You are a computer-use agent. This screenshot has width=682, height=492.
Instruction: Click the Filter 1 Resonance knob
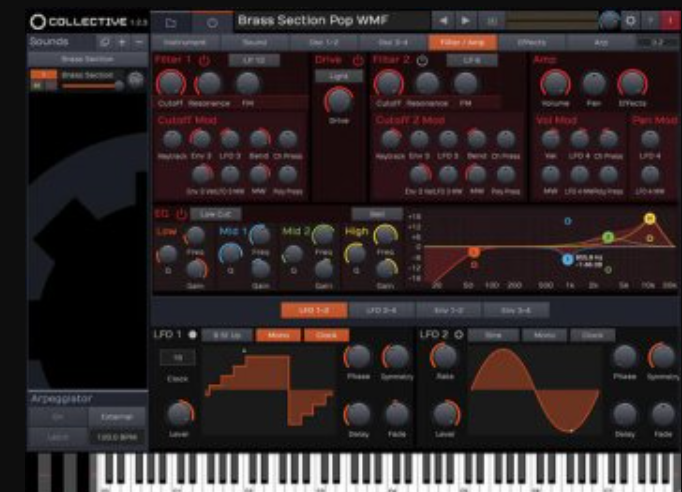click(x=209, y=83)
